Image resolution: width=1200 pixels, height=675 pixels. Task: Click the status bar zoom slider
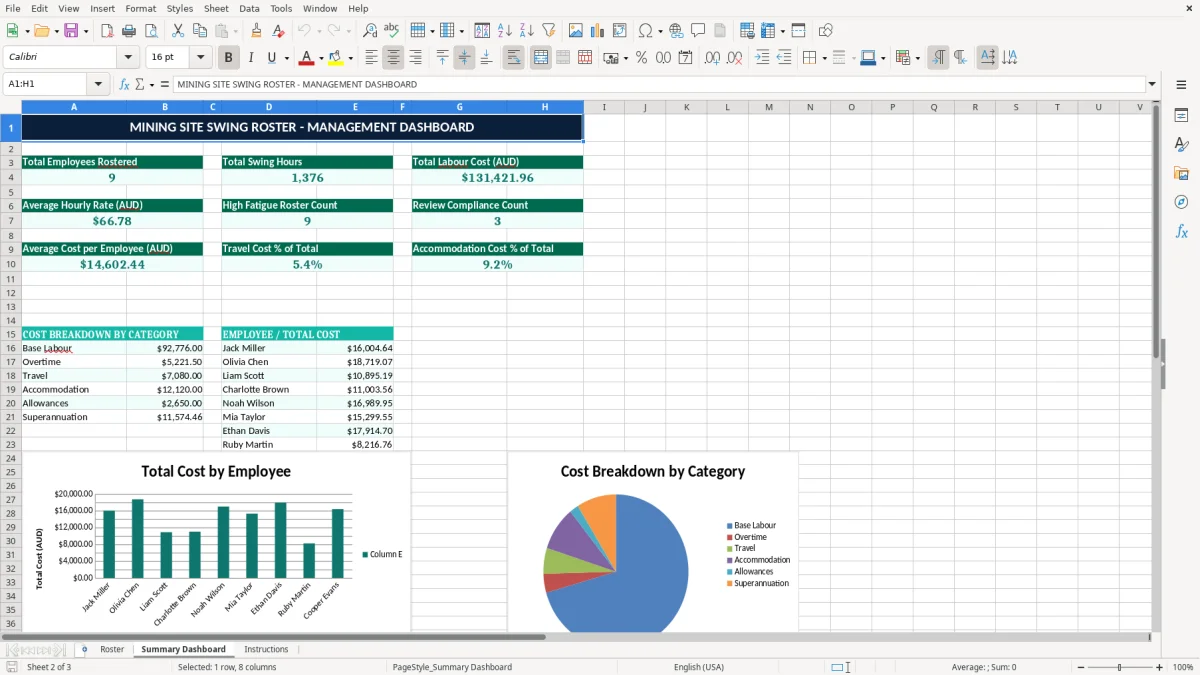pos(1120,667)
